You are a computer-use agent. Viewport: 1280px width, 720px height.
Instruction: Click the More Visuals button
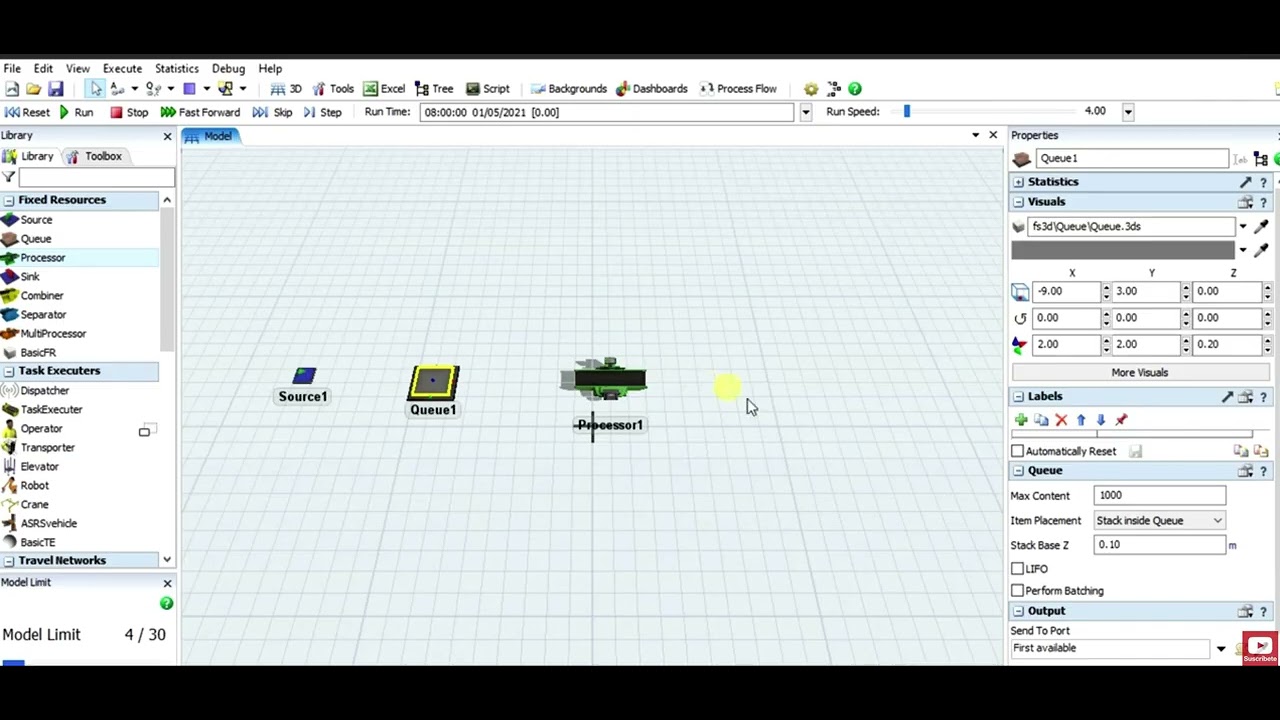tap(1139, 373)
